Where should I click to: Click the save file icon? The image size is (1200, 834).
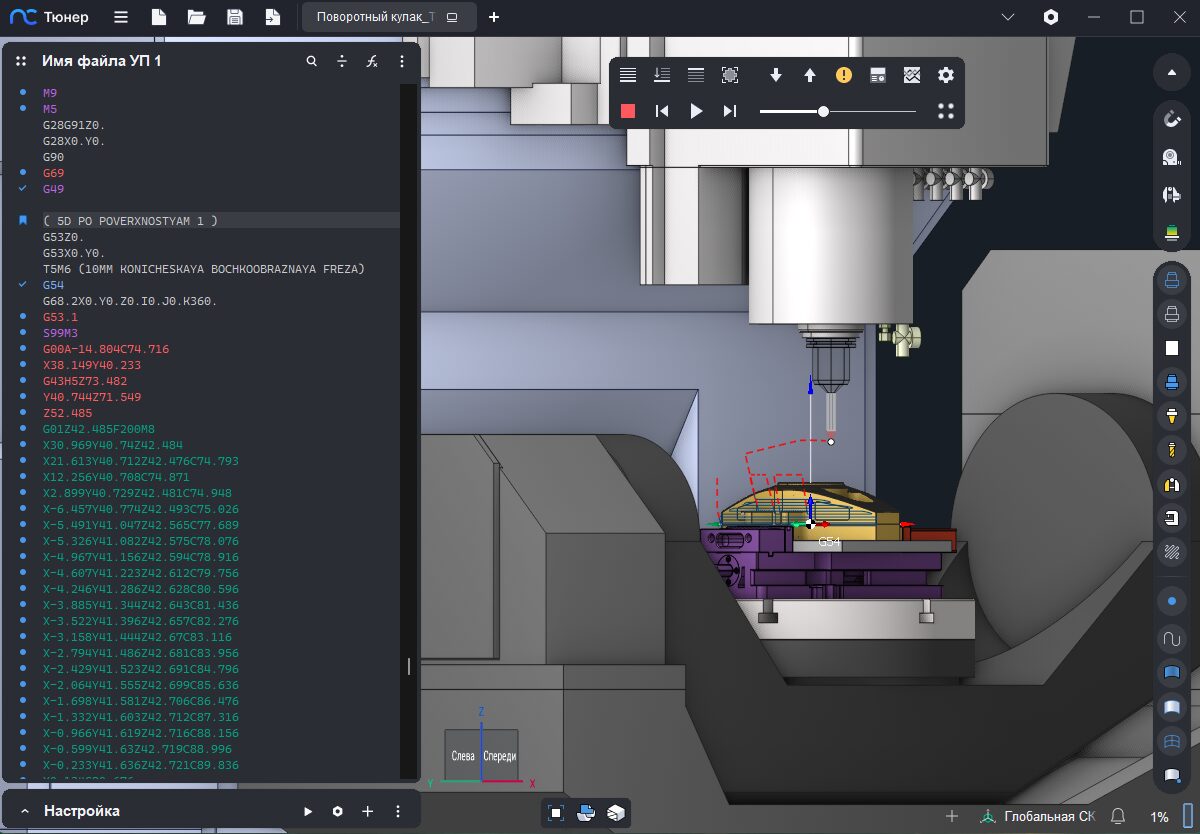235,17
